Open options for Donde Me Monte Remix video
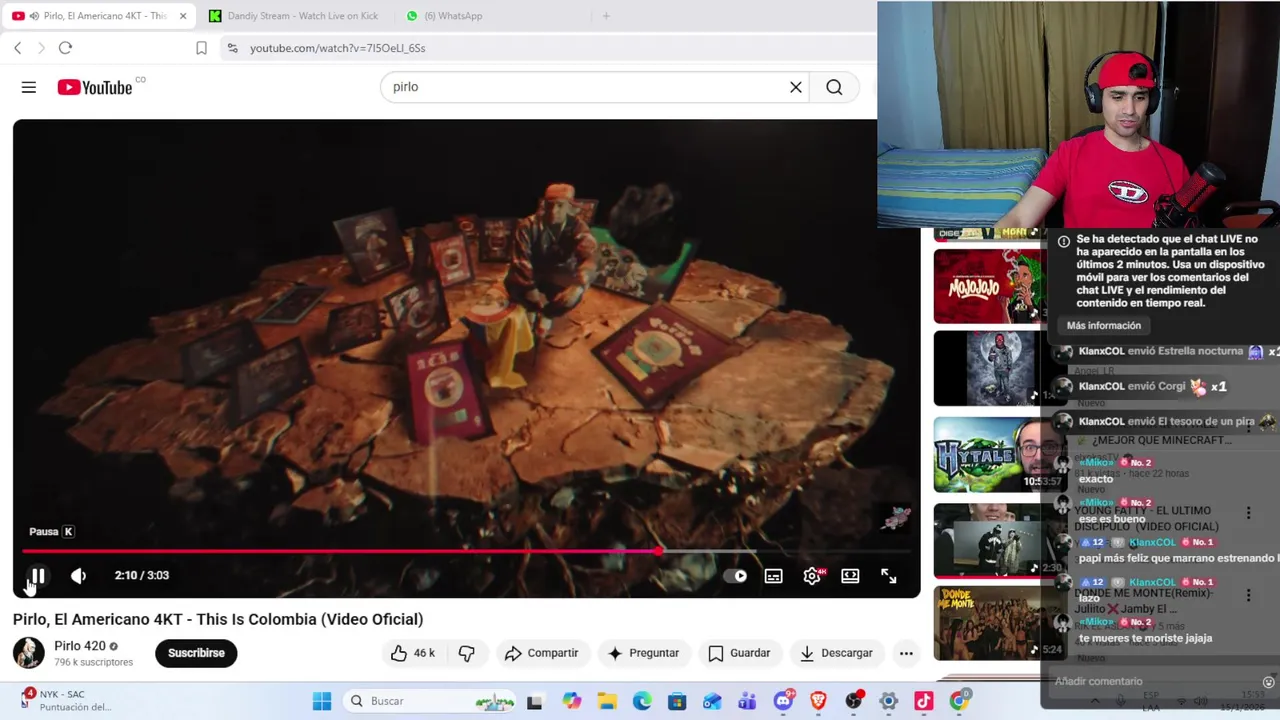 pyautogui.click(x=1248, y=596)
